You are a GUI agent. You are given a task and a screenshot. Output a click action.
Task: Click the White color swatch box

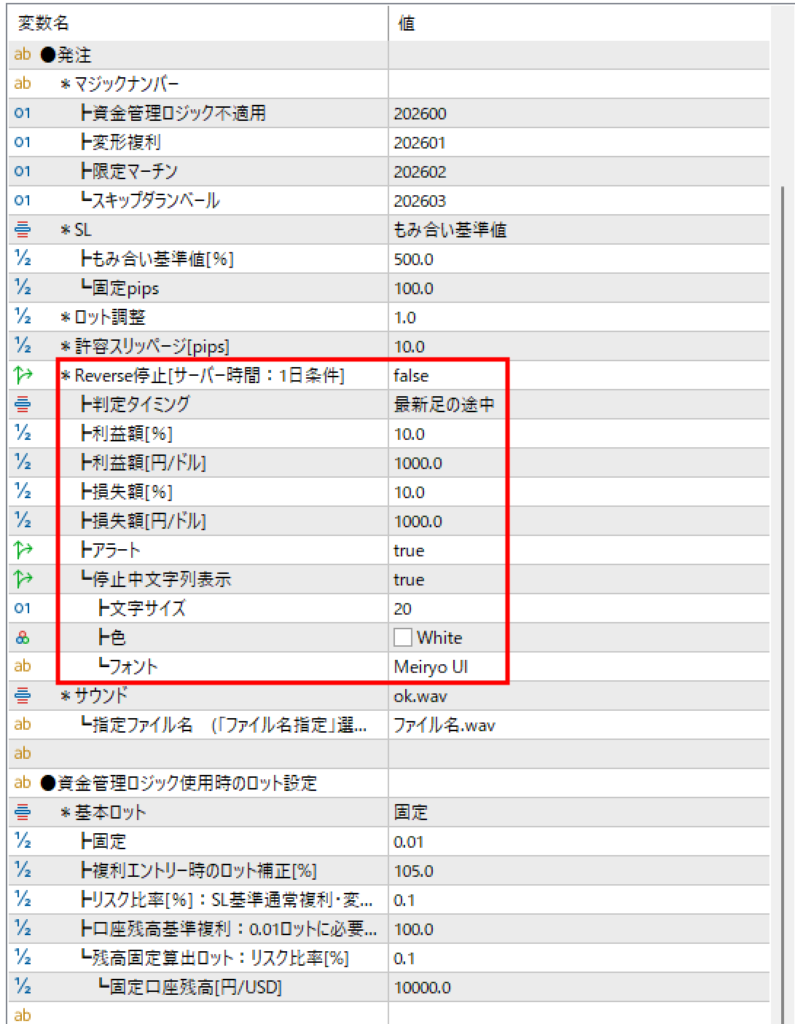click(x=403, y=637)
